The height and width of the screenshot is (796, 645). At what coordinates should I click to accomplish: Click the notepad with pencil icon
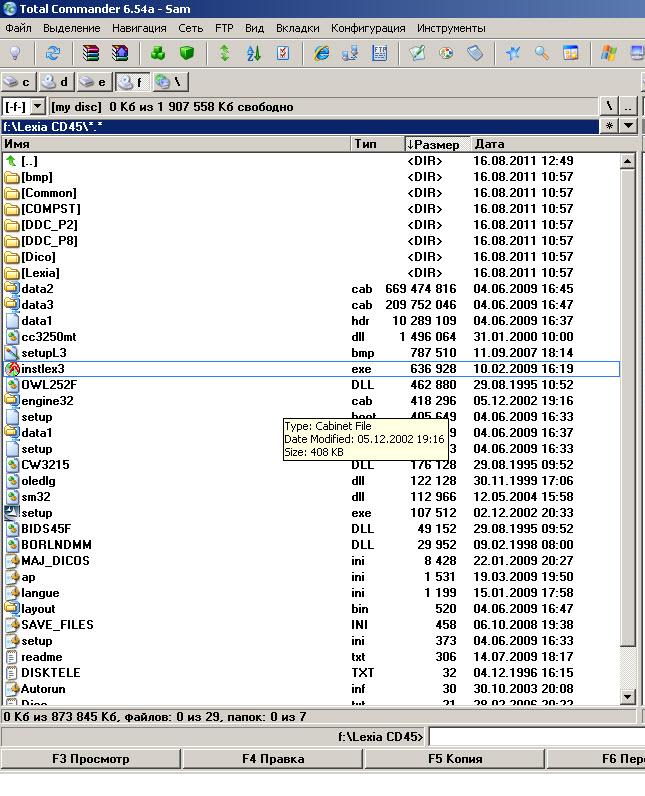tap(417, 53)
